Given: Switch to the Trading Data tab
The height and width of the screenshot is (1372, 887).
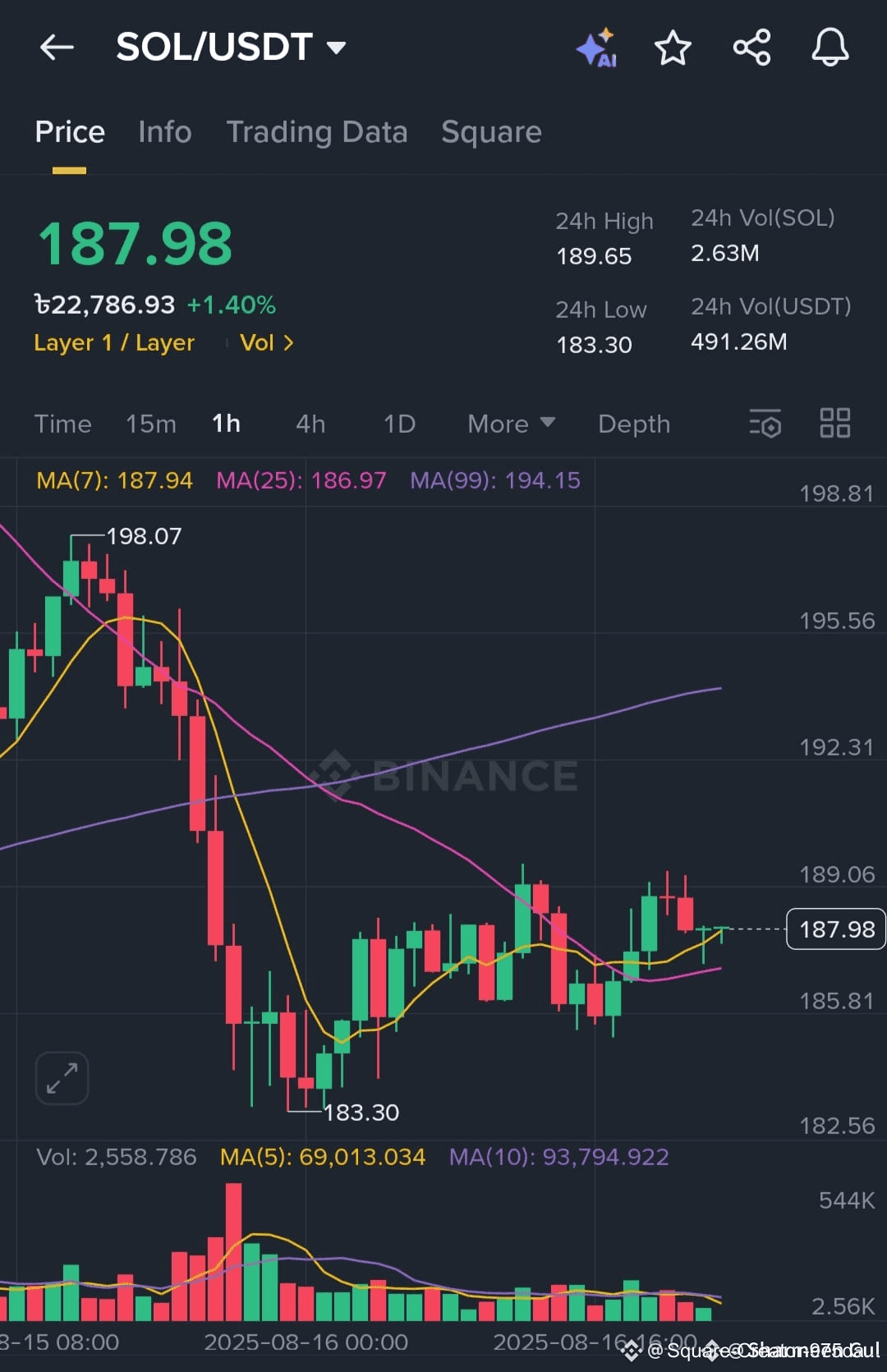Looking at the screenshot, I should point(317,132).
